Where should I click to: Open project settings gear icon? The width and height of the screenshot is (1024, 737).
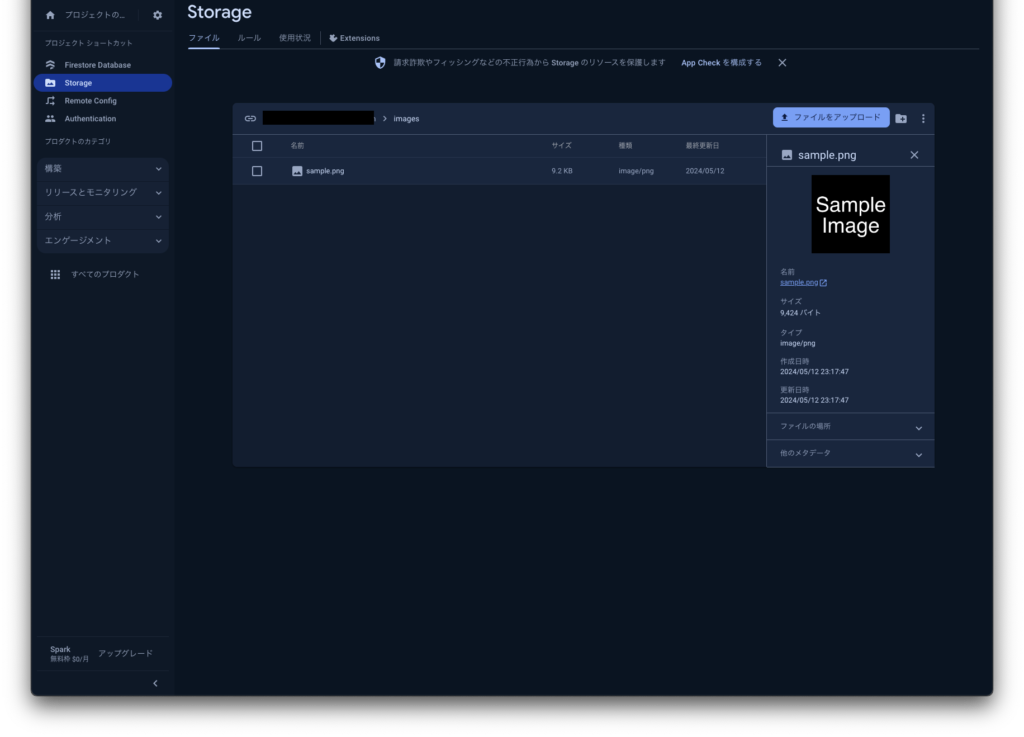pos(157,15)
